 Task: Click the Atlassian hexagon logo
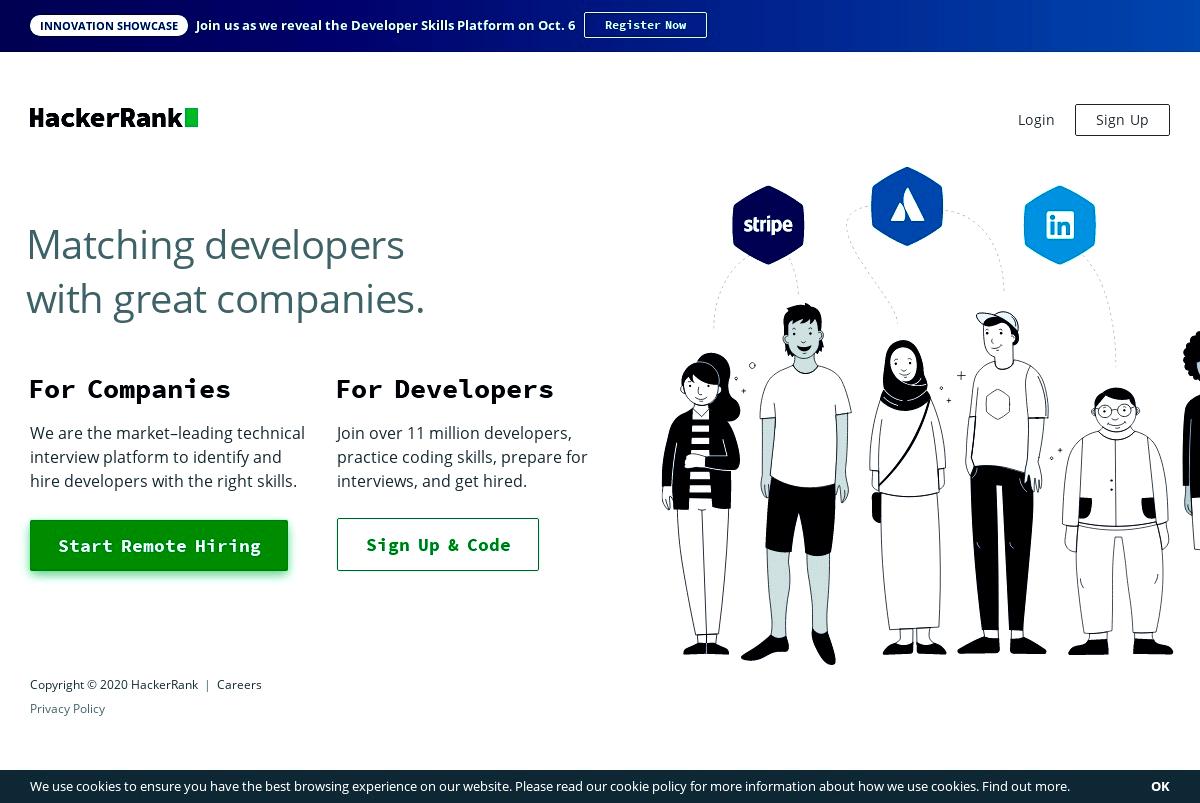tap(907, 206)
